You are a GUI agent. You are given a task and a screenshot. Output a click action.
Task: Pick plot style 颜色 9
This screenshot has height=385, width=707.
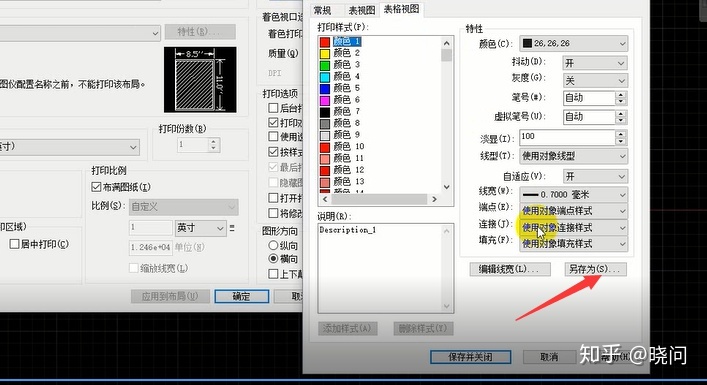(x=346, y=135)
